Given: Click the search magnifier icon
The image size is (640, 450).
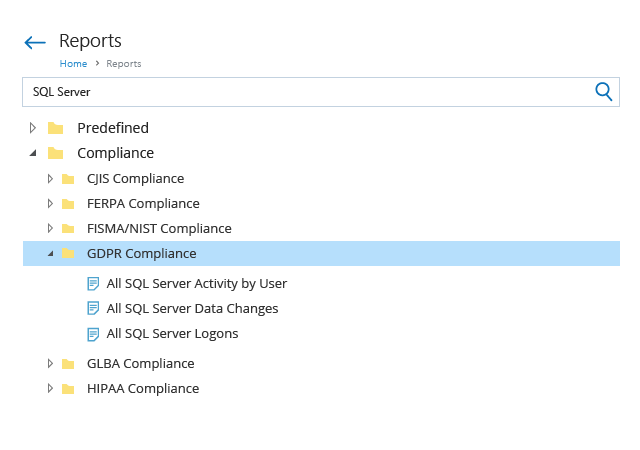Looking at the screenshot, I should (603, 92).
